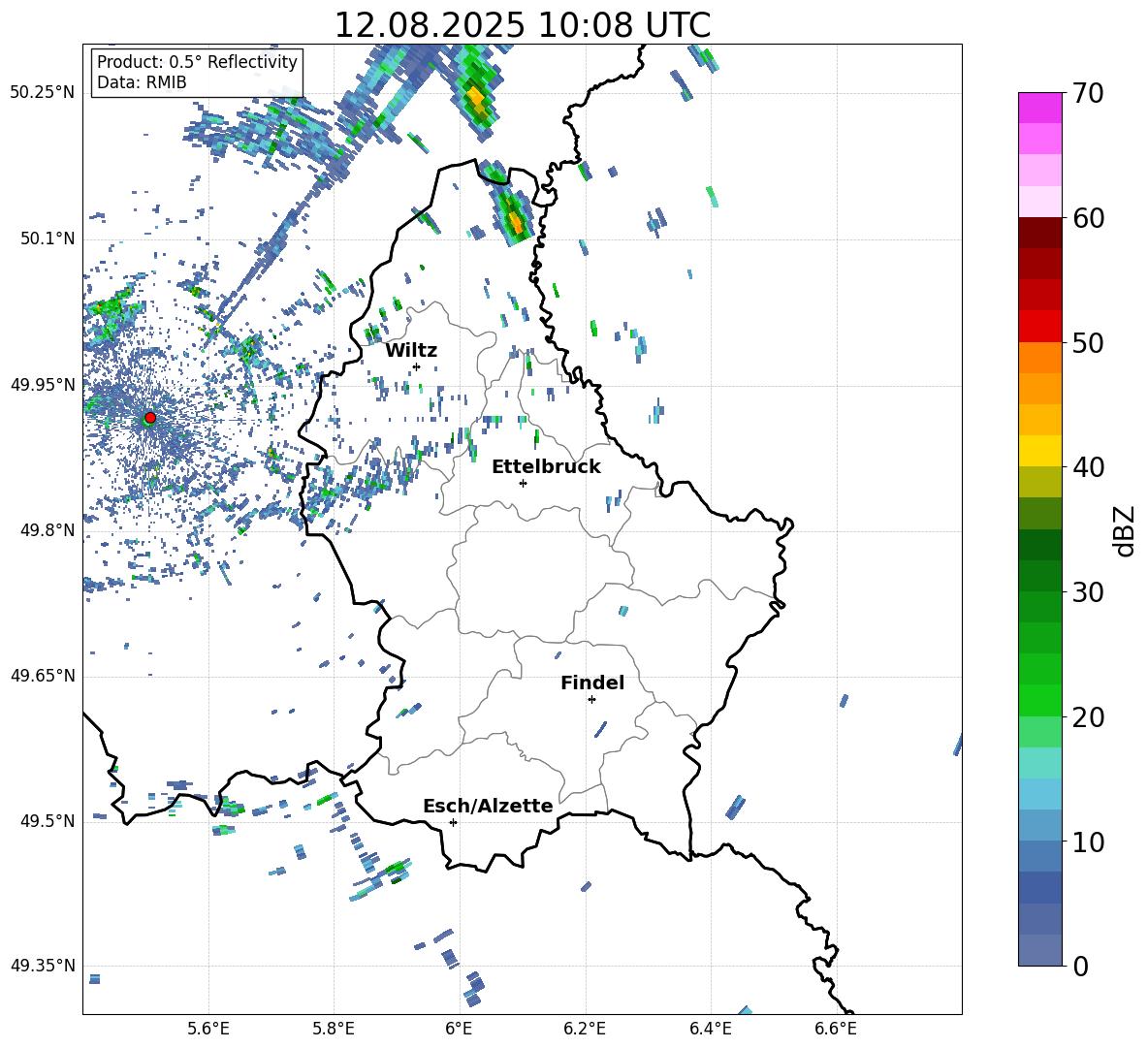Image resolution: width=1148 pixels, height=1048 pixels.
Task: Click the colorbar tick label 20
Action: click(x=1088, y=717)
